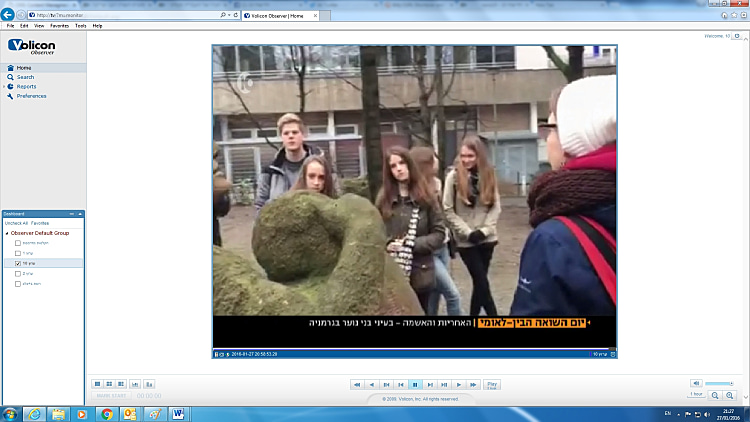Expand the Reports section arrow
Screen dimensions: 750x422
pos(4,87)
